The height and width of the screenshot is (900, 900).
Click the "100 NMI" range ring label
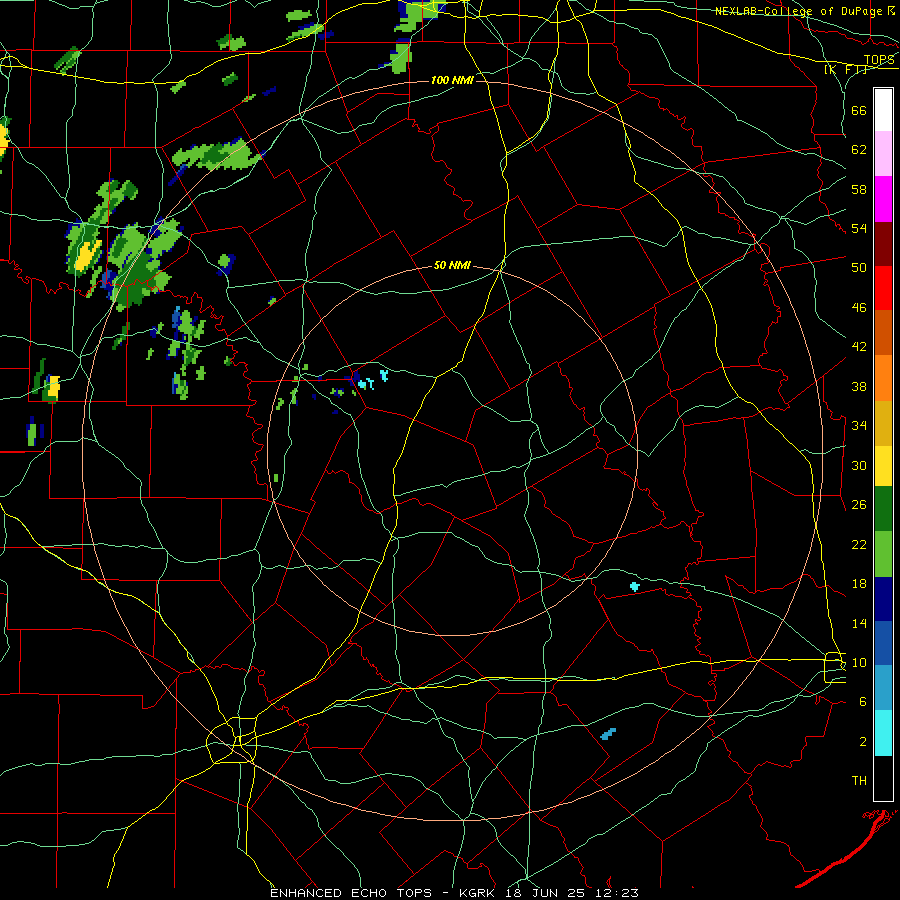click(x=452, y=80)
